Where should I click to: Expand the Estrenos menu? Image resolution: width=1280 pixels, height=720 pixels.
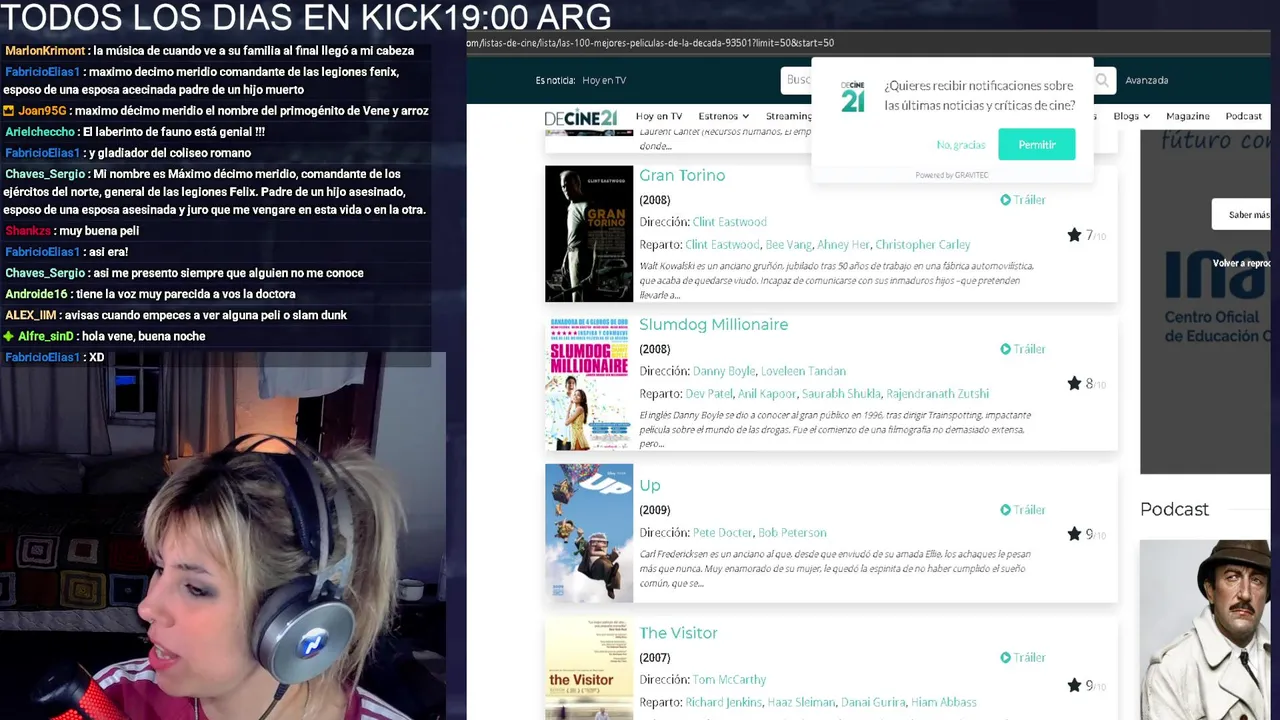724,116
